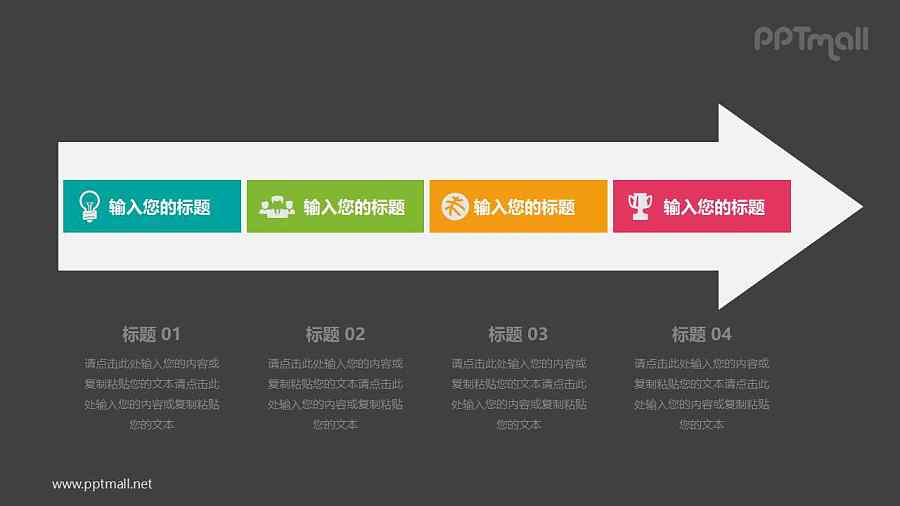900x506 pixels.
Task: Select the teal title text 输入您的标题
Action: point(160,207)
